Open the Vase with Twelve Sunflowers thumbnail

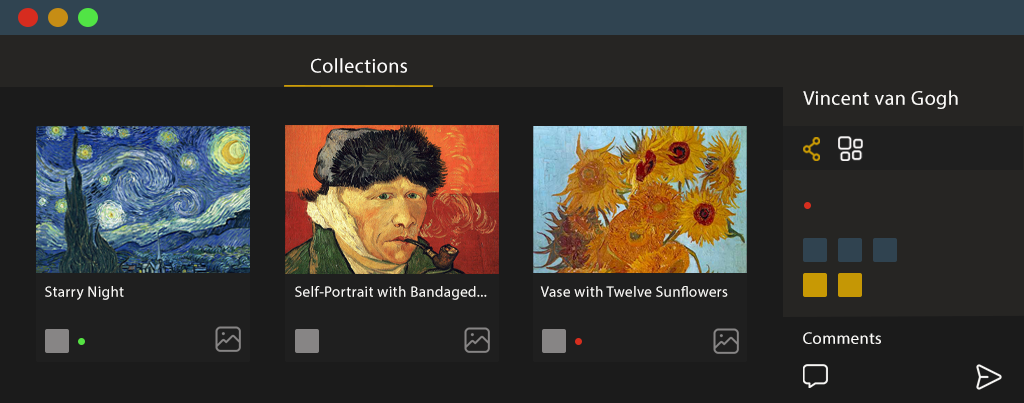pyautogui.click(x=640, y=199)
